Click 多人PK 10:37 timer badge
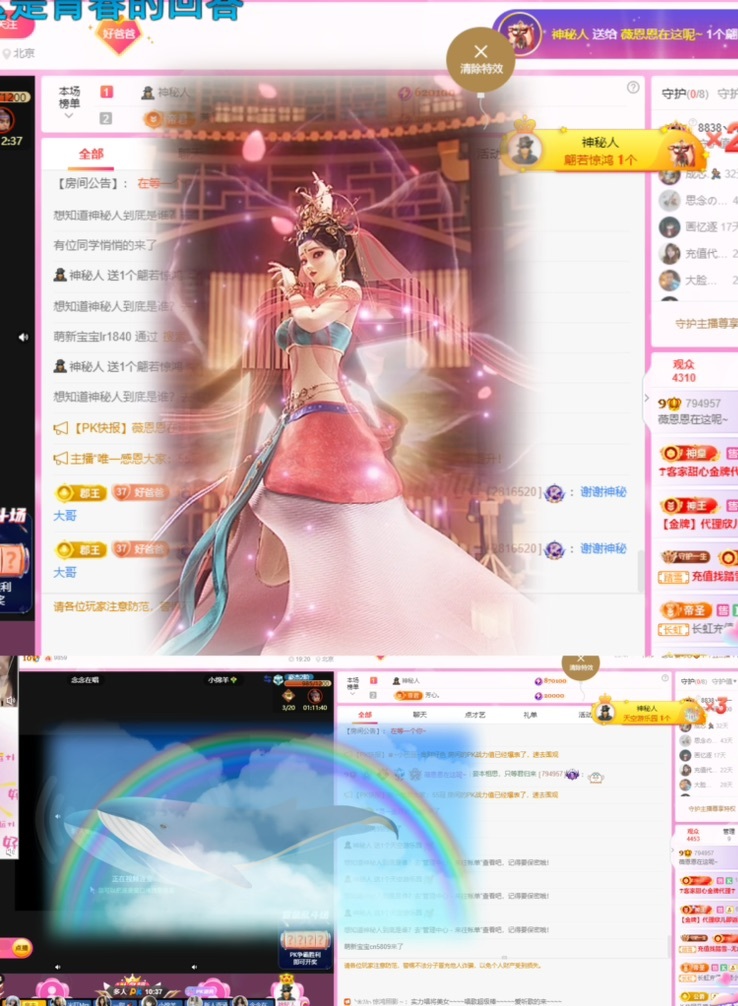The height and width of the screenshot is (1006, 738). point(136,991)
